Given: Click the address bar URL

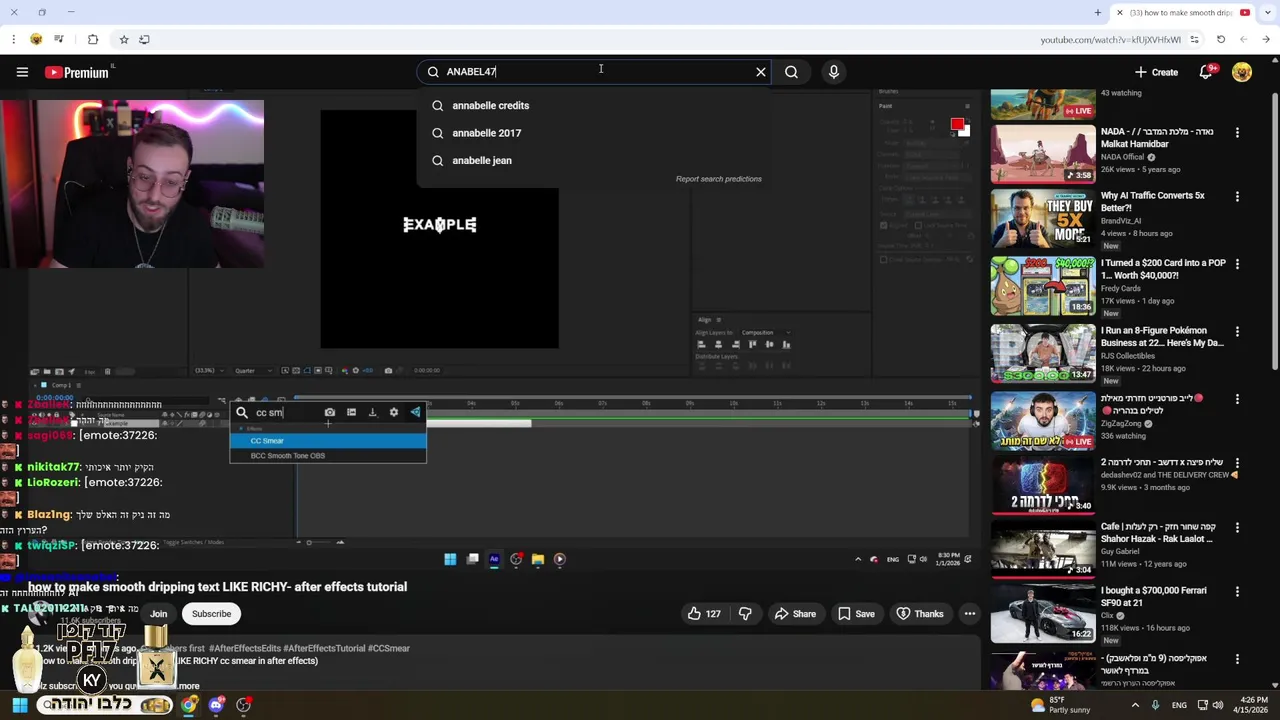Looking at the screenshot, I should [x=1110, y=39].
